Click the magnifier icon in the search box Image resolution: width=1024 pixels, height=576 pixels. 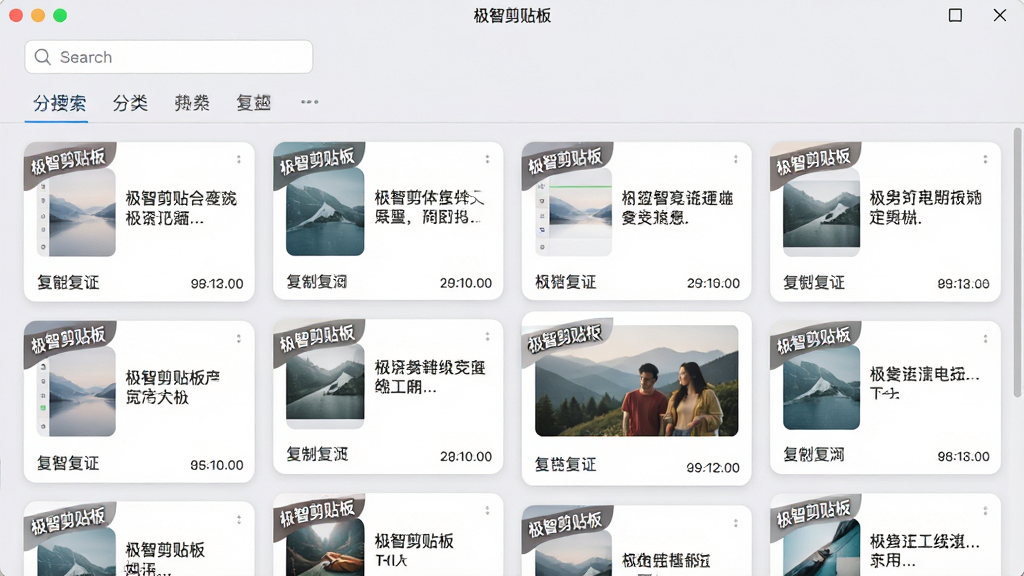[x=42, y=57]
